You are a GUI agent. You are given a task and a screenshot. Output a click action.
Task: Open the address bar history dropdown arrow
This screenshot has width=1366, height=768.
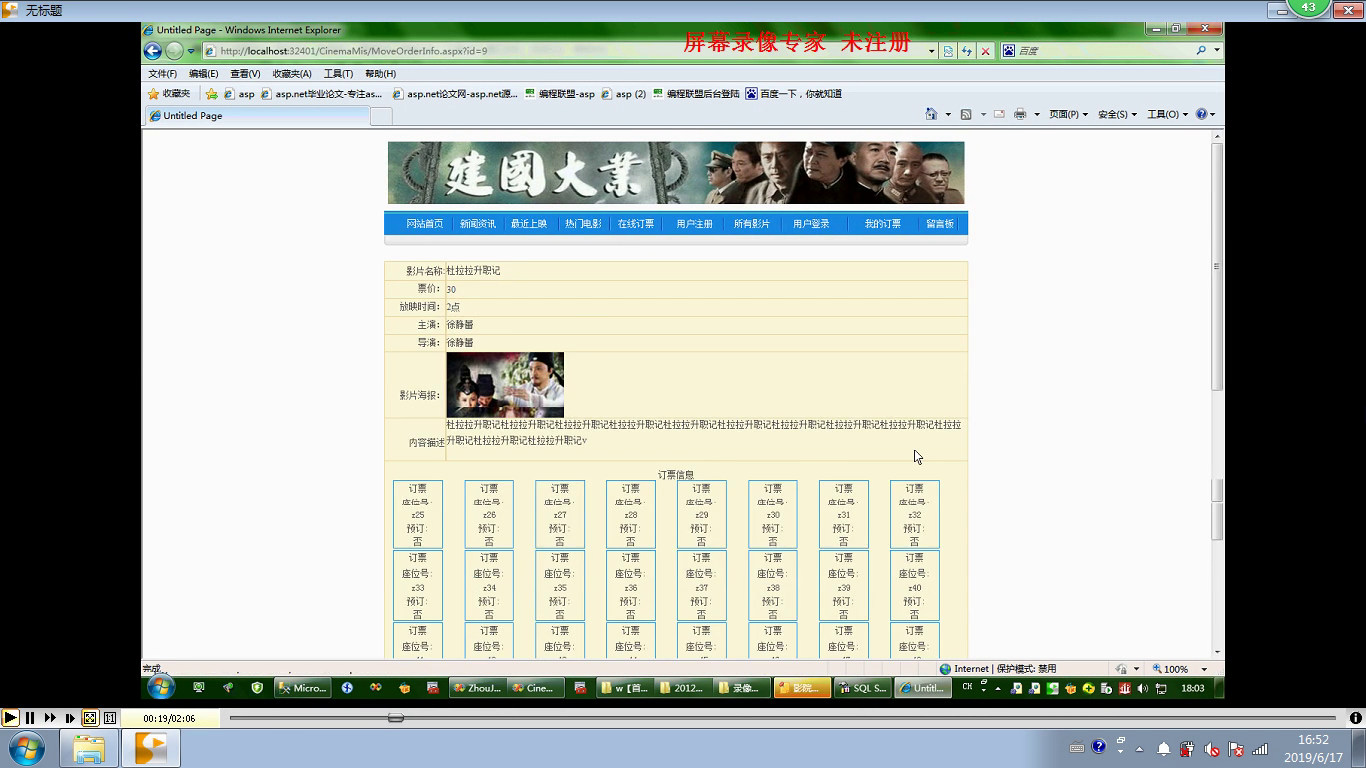pos(932,51)
